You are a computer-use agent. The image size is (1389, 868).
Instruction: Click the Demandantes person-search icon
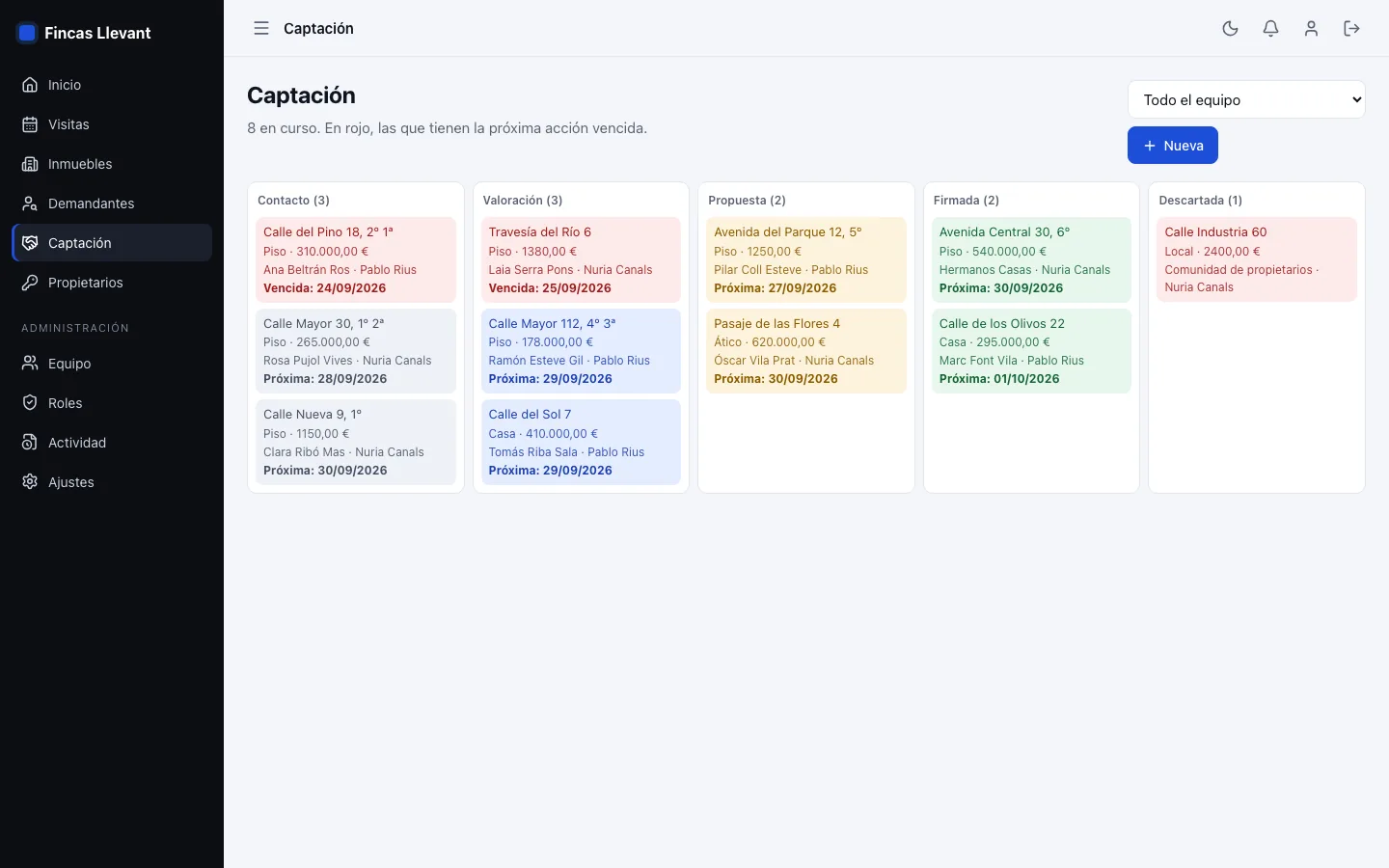(30, 203)
